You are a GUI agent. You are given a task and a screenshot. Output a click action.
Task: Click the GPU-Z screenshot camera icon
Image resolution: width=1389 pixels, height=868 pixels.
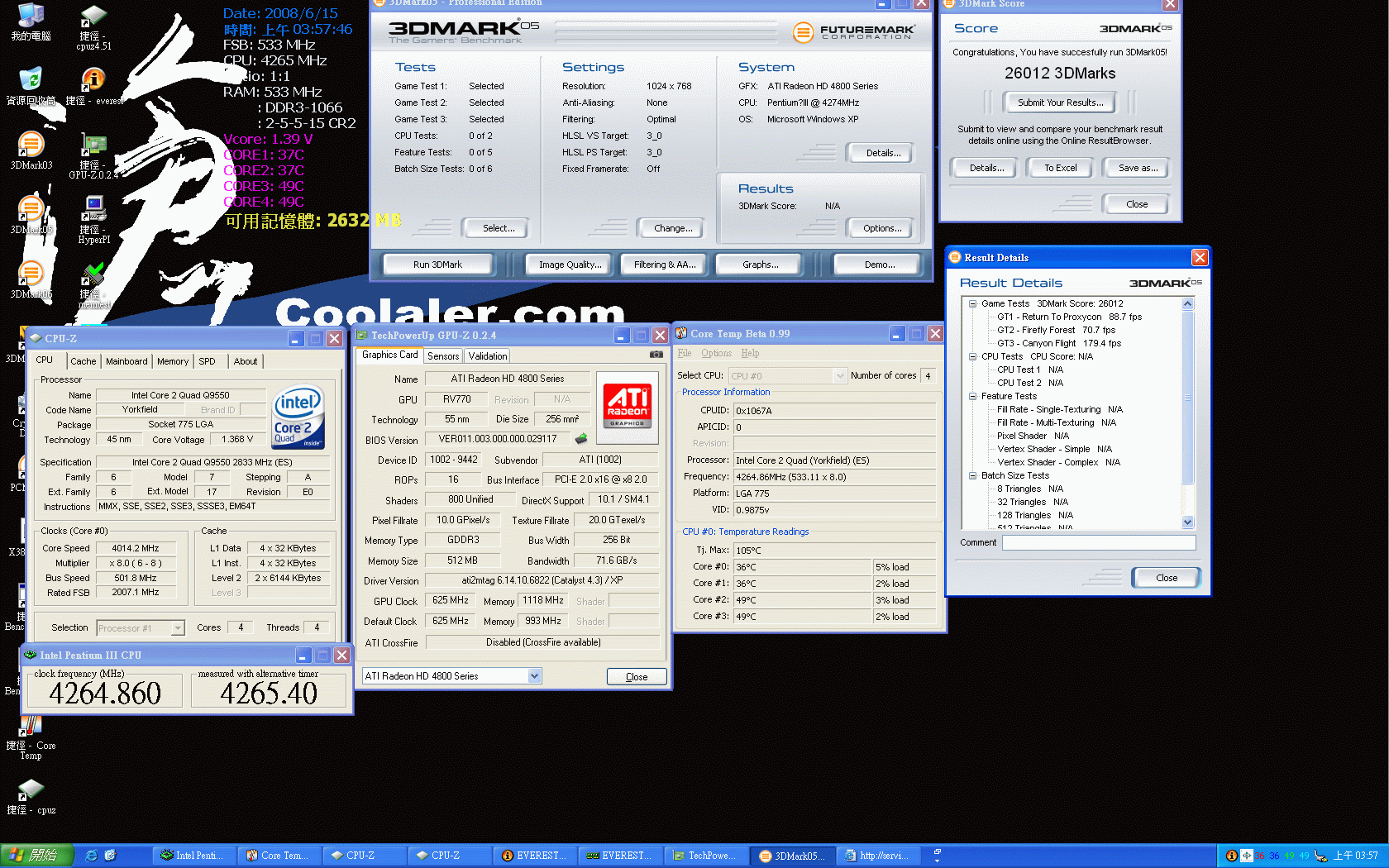click(x=656, y=355)
